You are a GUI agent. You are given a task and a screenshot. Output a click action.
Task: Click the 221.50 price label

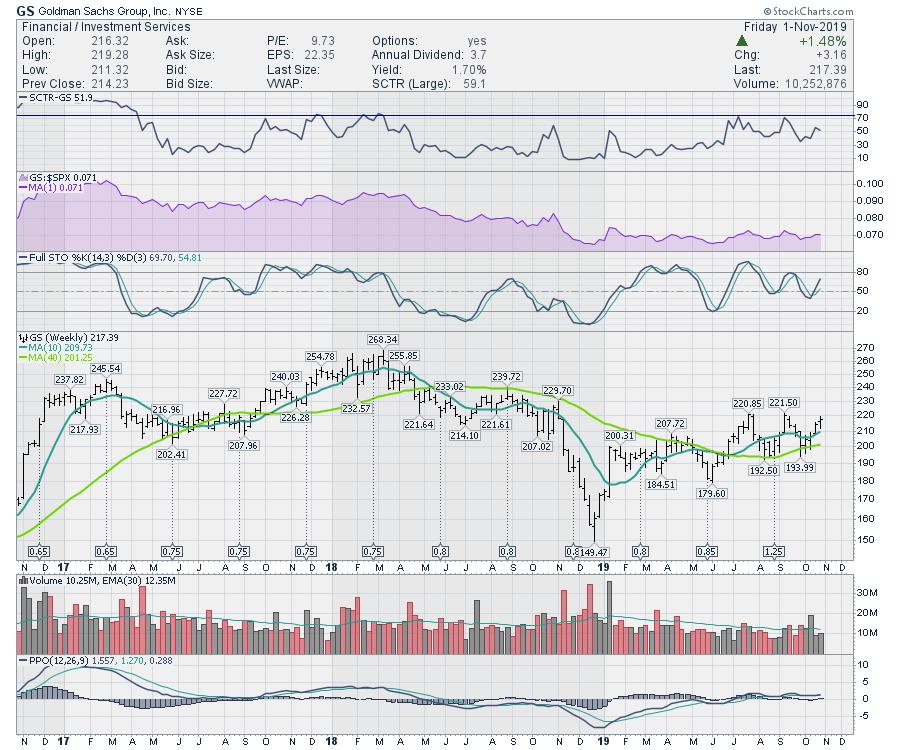click(x=784, y=403)
